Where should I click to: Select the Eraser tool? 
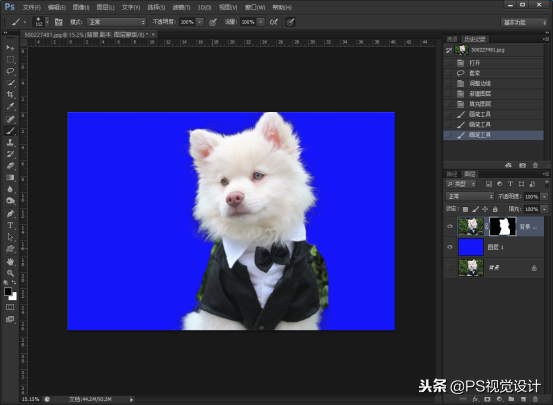pyautogui.click(x=10, y=166)
